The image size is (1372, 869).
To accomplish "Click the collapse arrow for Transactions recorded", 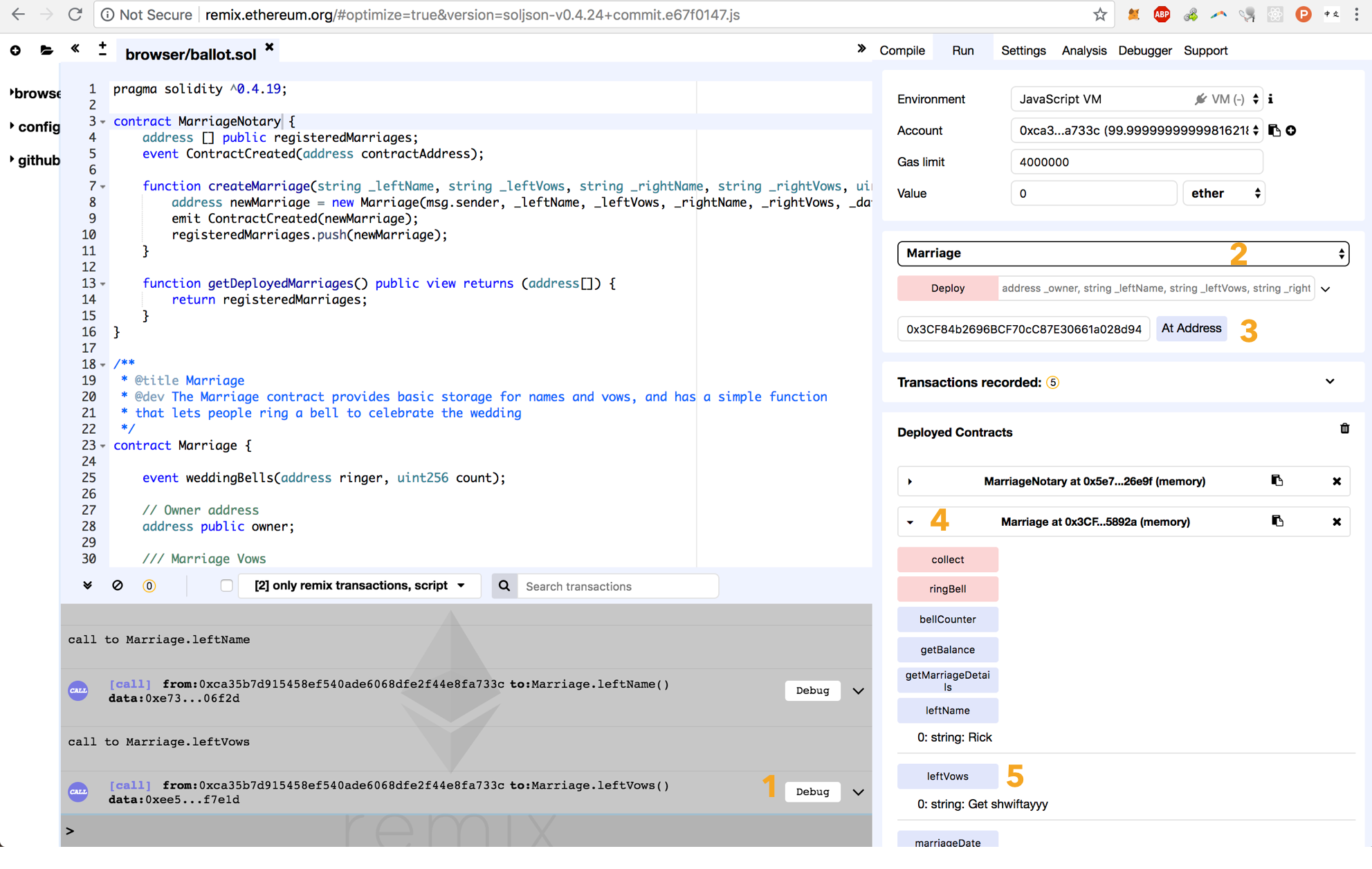I will coord(1330,381).
